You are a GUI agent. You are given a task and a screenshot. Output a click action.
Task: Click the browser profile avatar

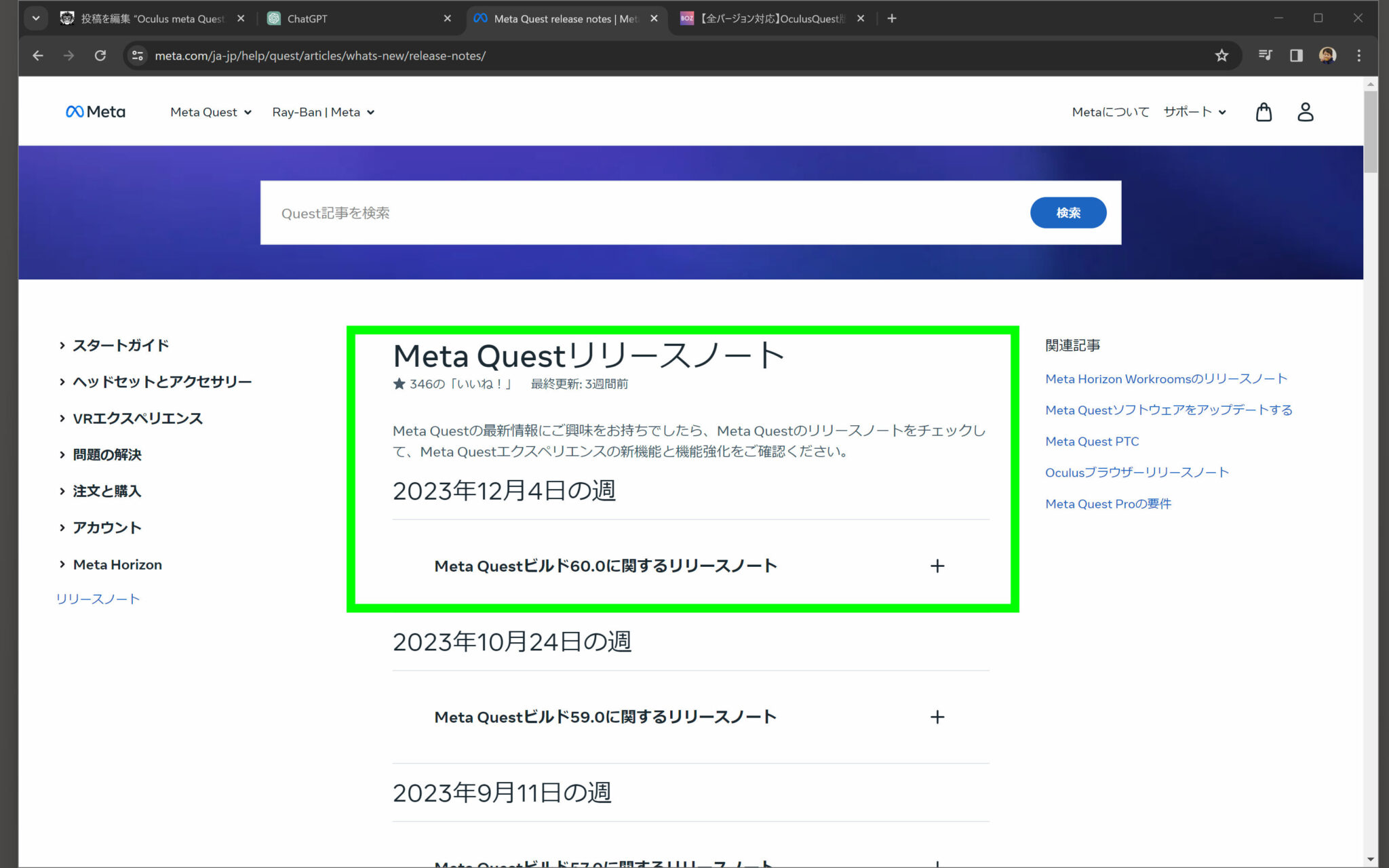point(1327,56)
